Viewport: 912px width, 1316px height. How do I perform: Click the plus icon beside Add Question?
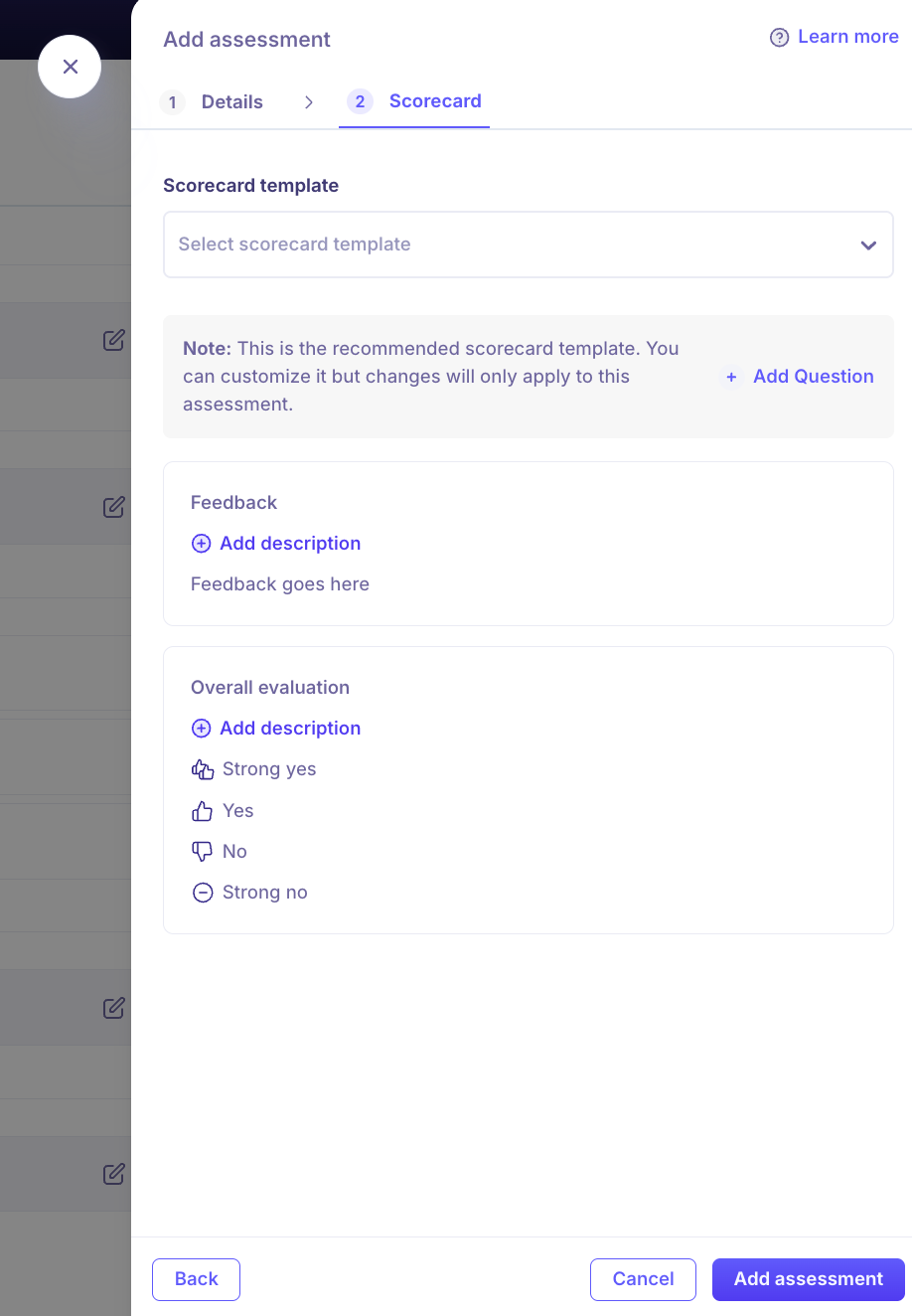[x=731, y=377]
